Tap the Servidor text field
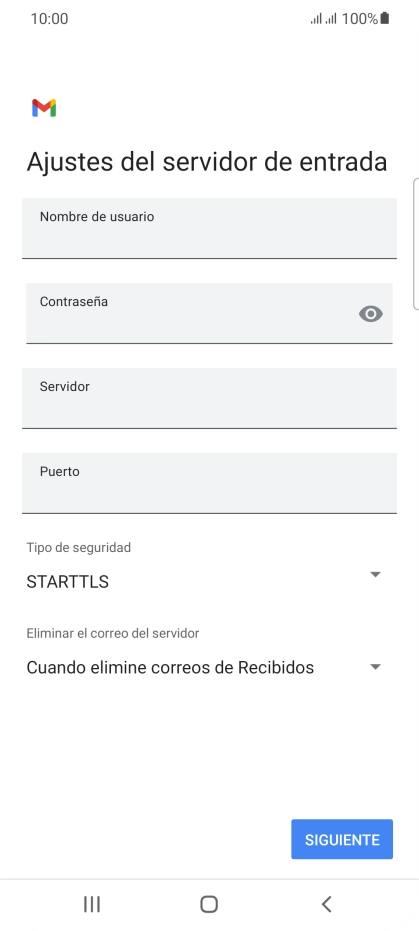Screen dimensions: 419x931 coord(209,398)
